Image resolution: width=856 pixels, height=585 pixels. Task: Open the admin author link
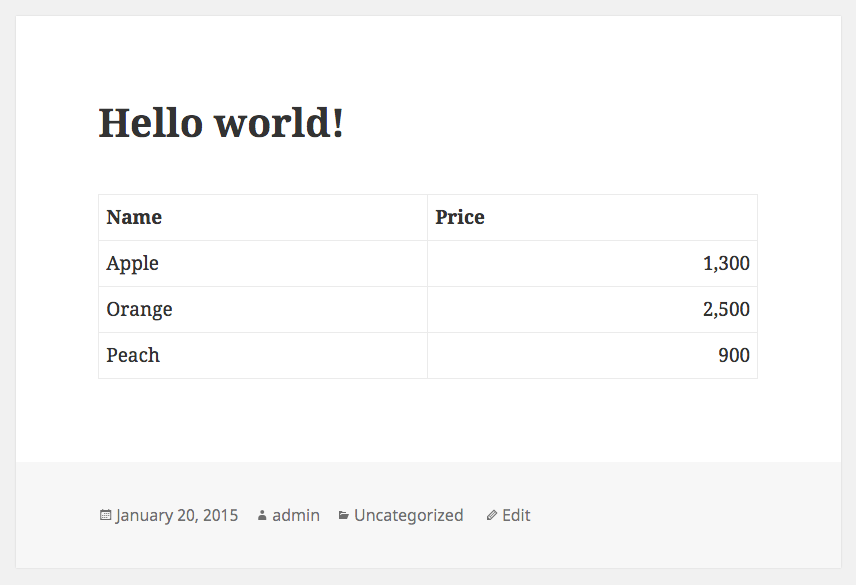pos(296,515)
